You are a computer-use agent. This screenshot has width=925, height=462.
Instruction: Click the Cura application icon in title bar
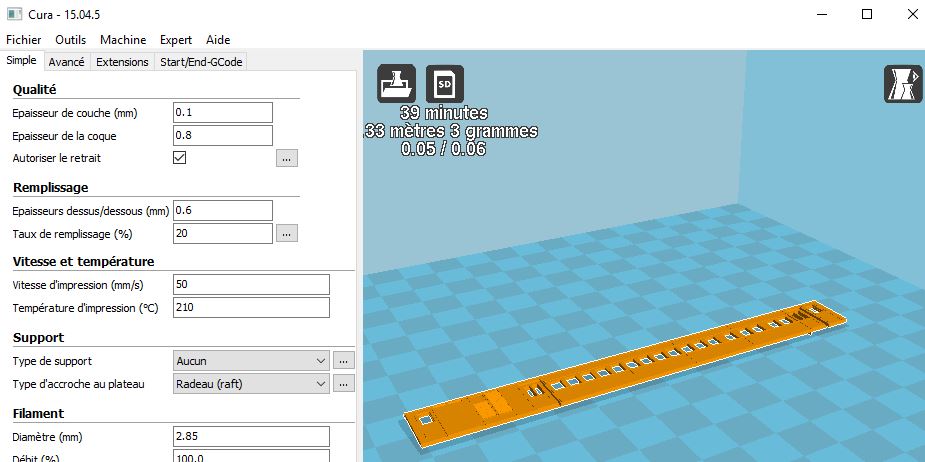(15, 14)
